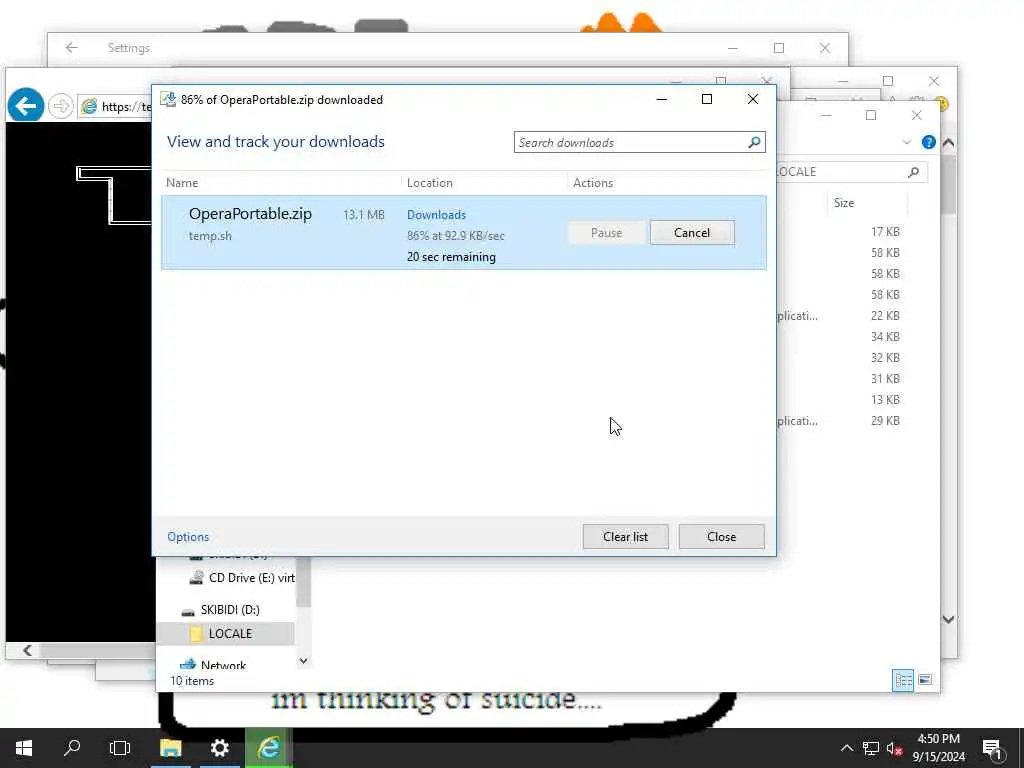Click the greyed Pause button
Image resolution: width=1024 pixels, height=768 pixels.
click(x=606, y=232)
